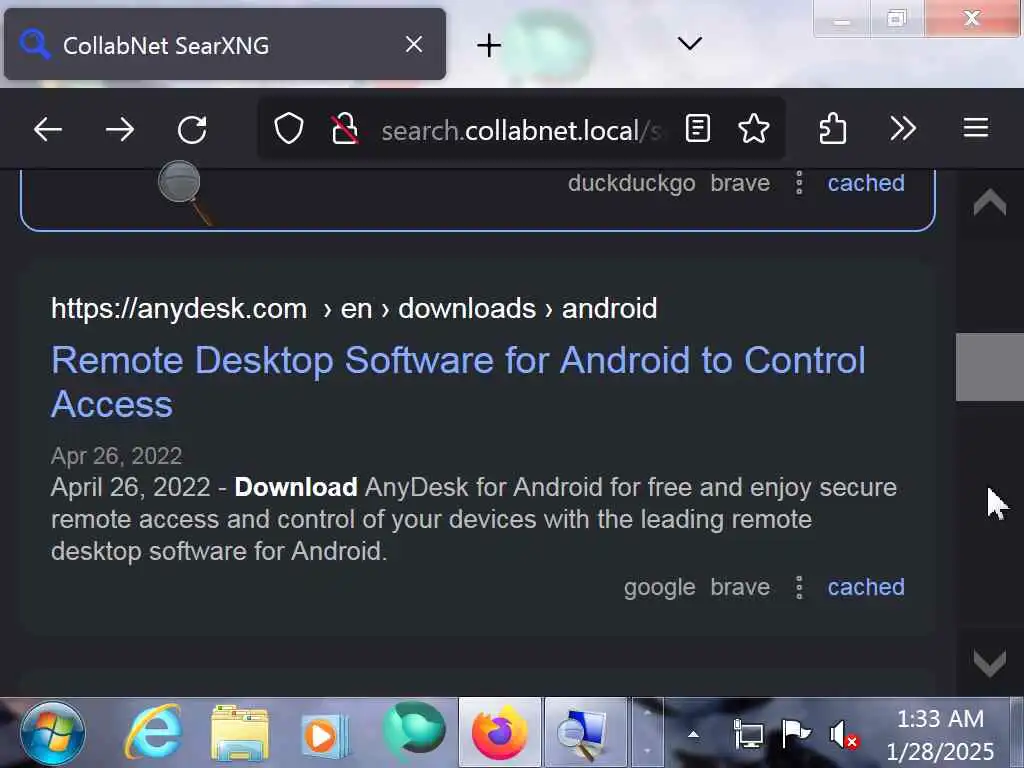
Task: Click the Apr 26, 2022 date text
Action: pyautogui.click(x=116, y=456)
